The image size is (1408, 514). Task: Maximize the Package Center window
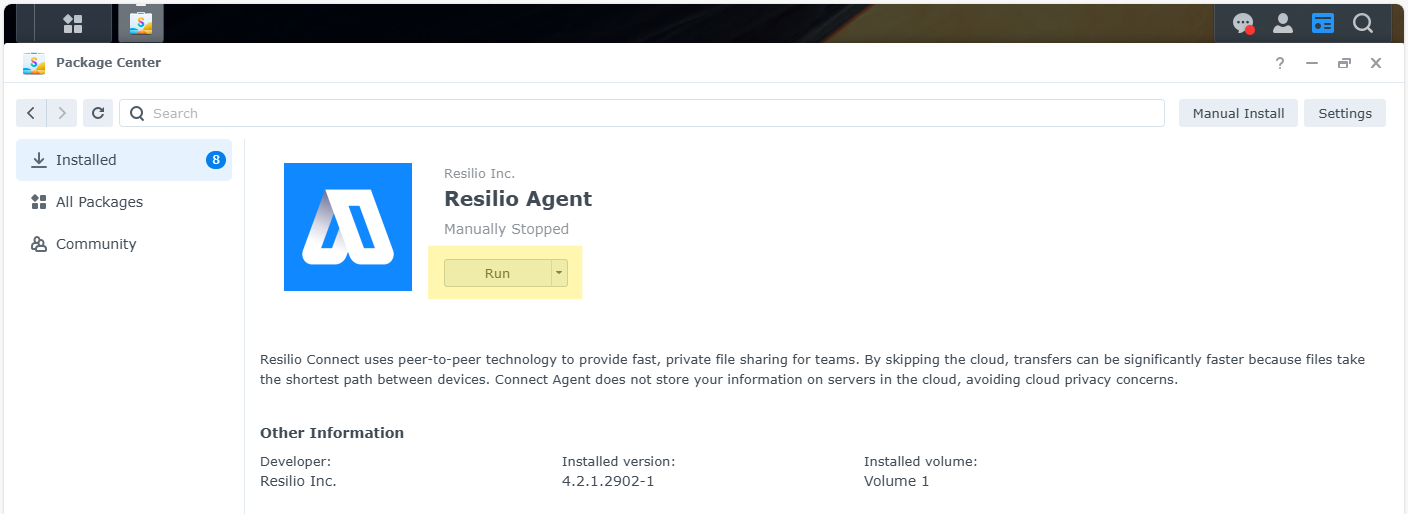(x=1344, y=63)
